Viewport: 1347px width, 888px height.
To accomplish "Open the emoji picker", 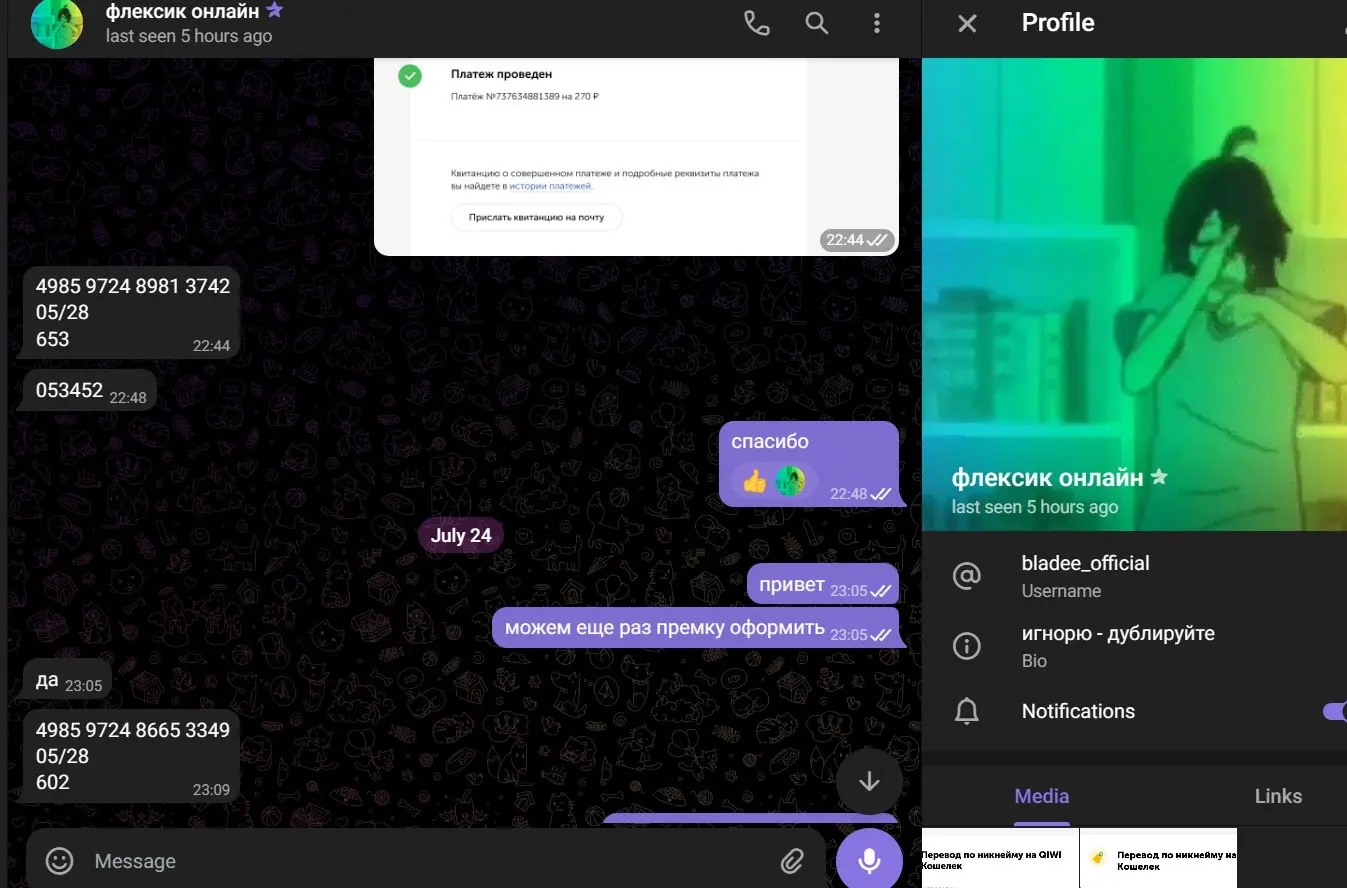I will pyautogui.click(x=60, y=861).
